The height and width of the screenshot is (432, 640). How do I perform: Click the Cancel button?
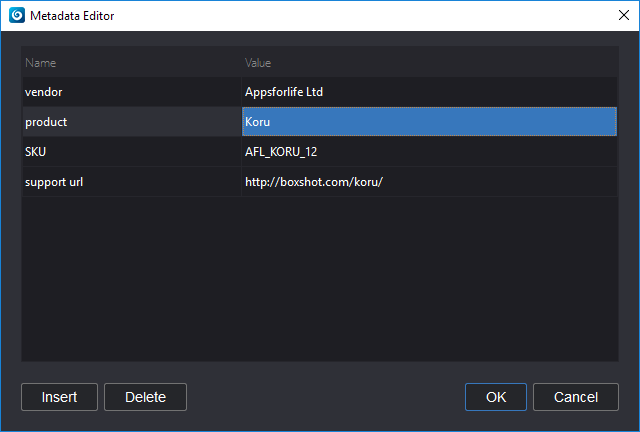pyautogui.click(x=576, y=397)
